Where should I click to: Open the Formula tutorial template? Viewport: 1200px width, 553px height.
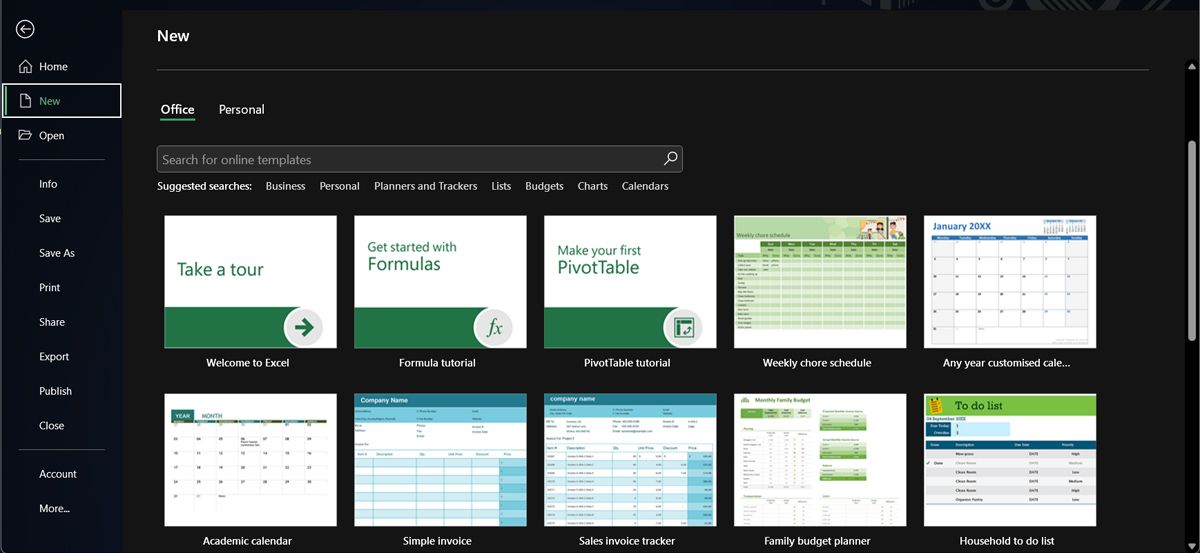tap(440, 282)
